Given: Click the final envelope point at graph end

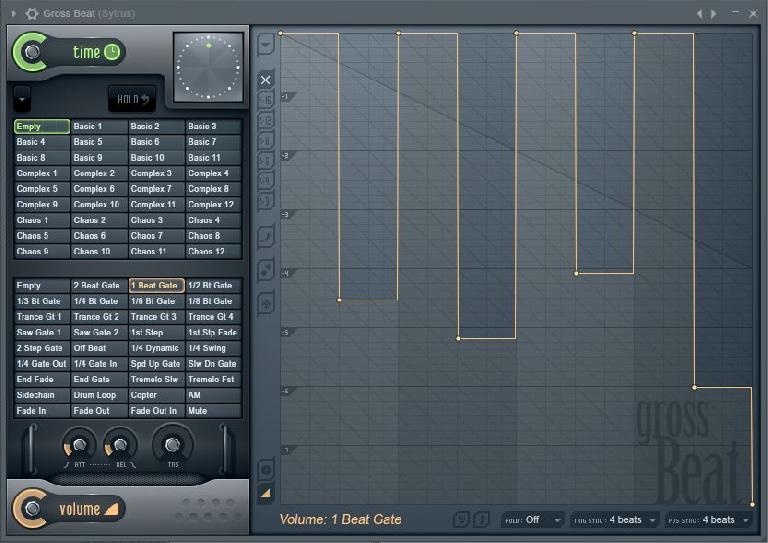Looking at the screenshot, I should click(x=752, y=504).
